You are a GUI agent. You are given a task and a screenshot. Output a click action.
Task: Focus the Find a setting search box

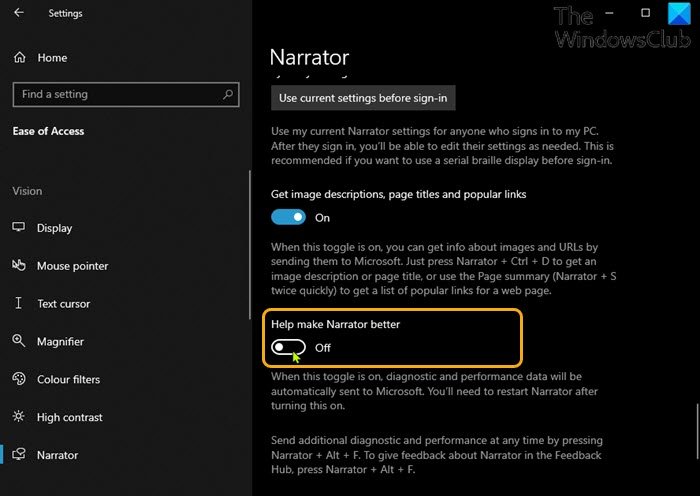click(126, 94)
